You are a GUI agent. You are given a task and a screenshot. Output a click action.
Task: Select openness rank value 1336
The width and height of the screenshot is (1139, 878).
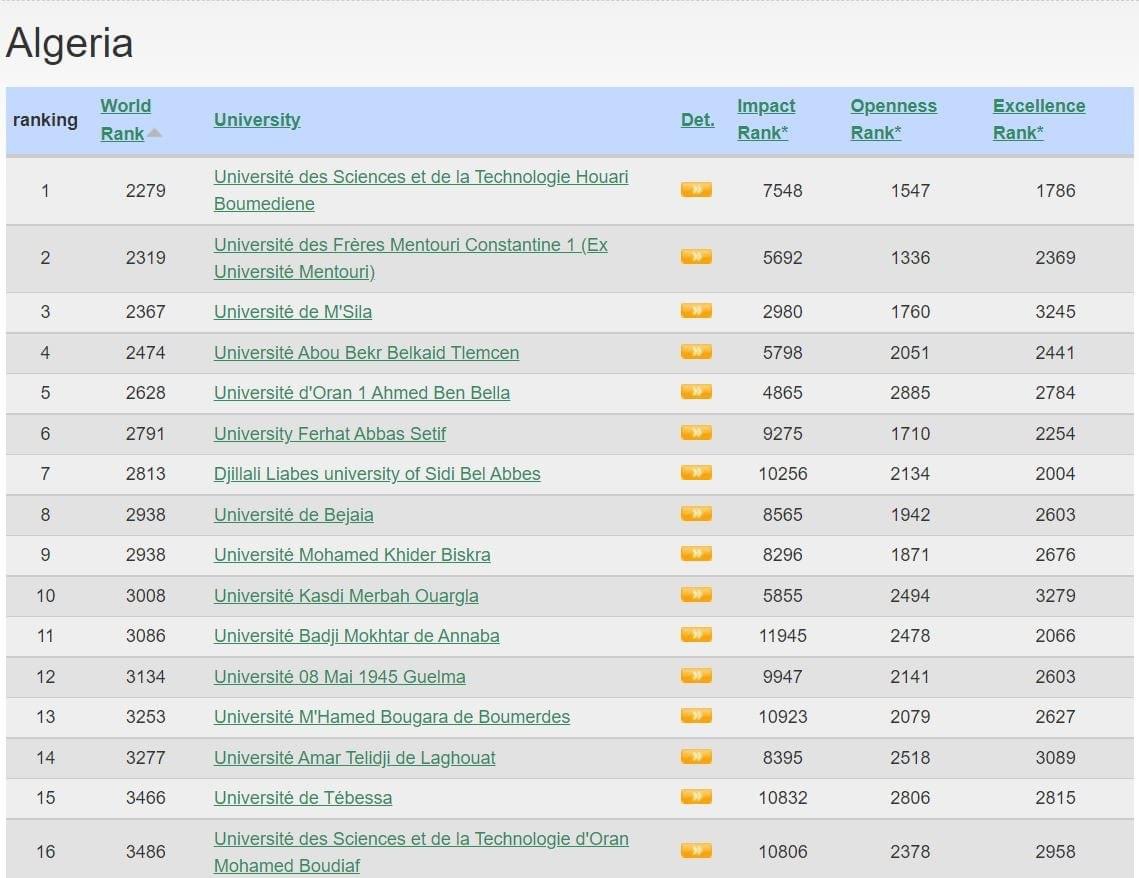click(910, 257)
